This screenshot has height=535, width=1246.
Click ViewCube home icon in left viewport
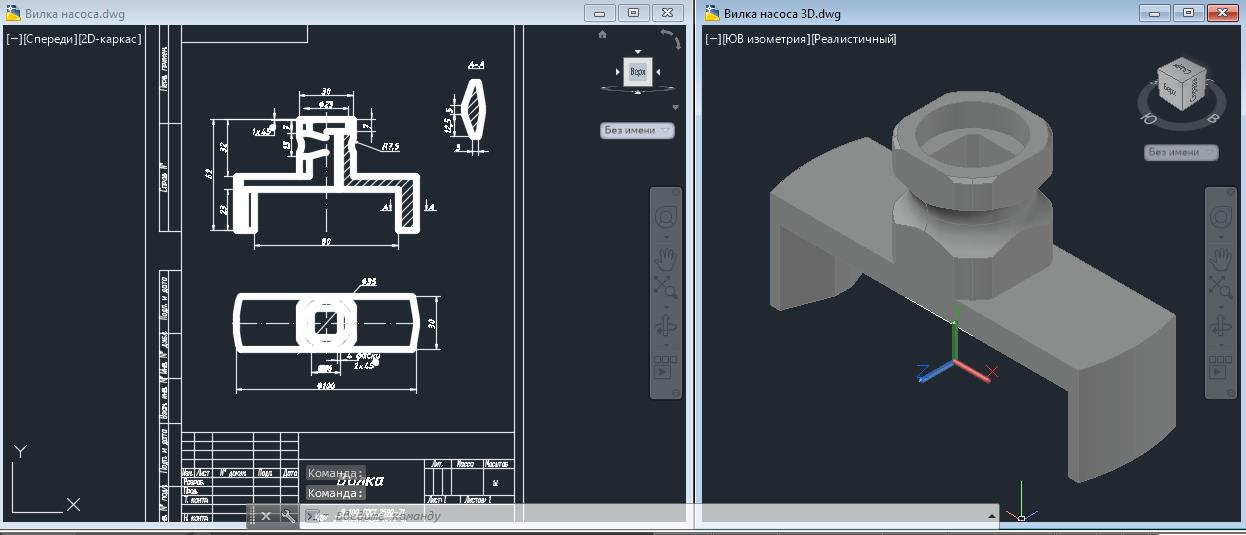click(x=603, y=35)
